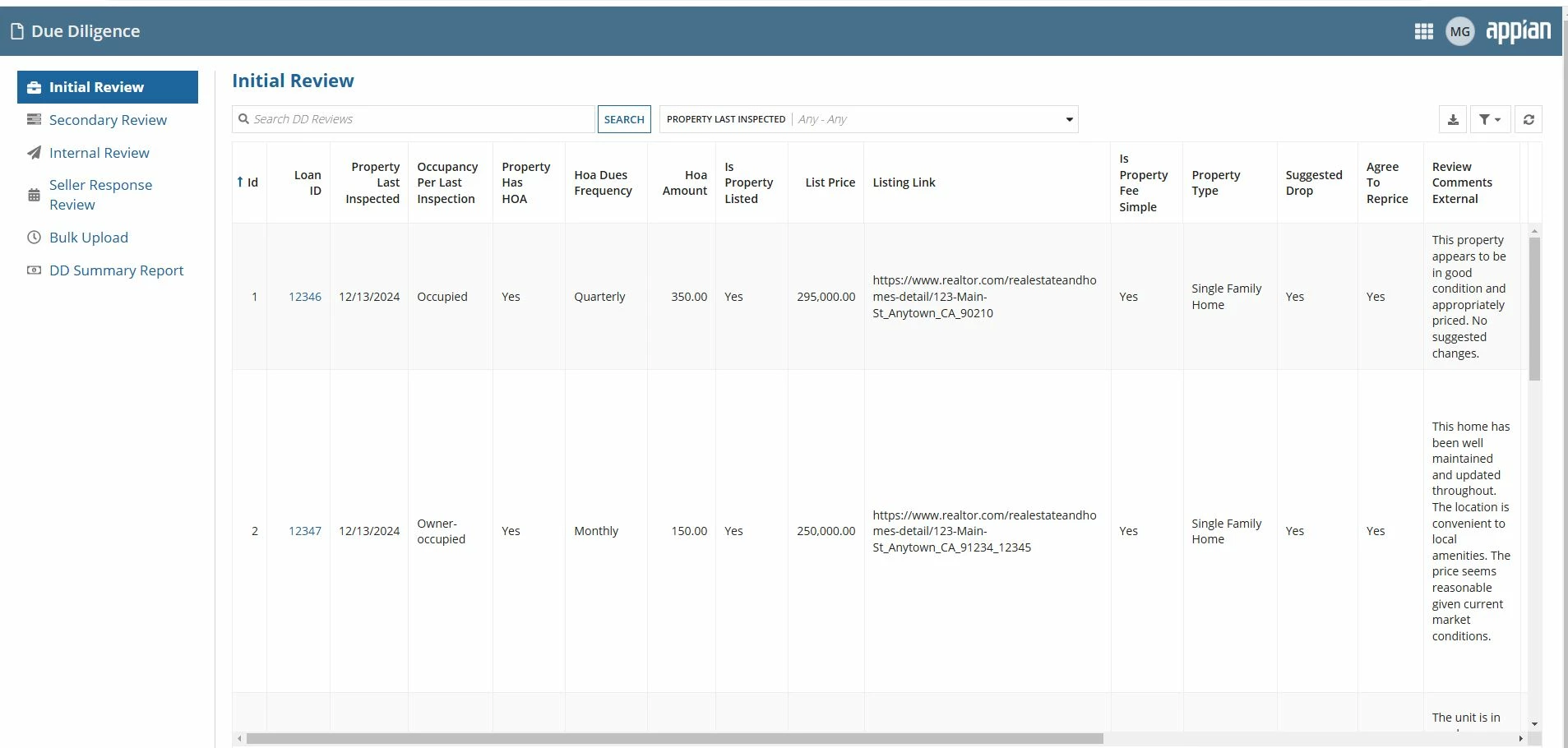Click the Initial Review briefcase icon
1568x748 pixels.
[34, 87]
